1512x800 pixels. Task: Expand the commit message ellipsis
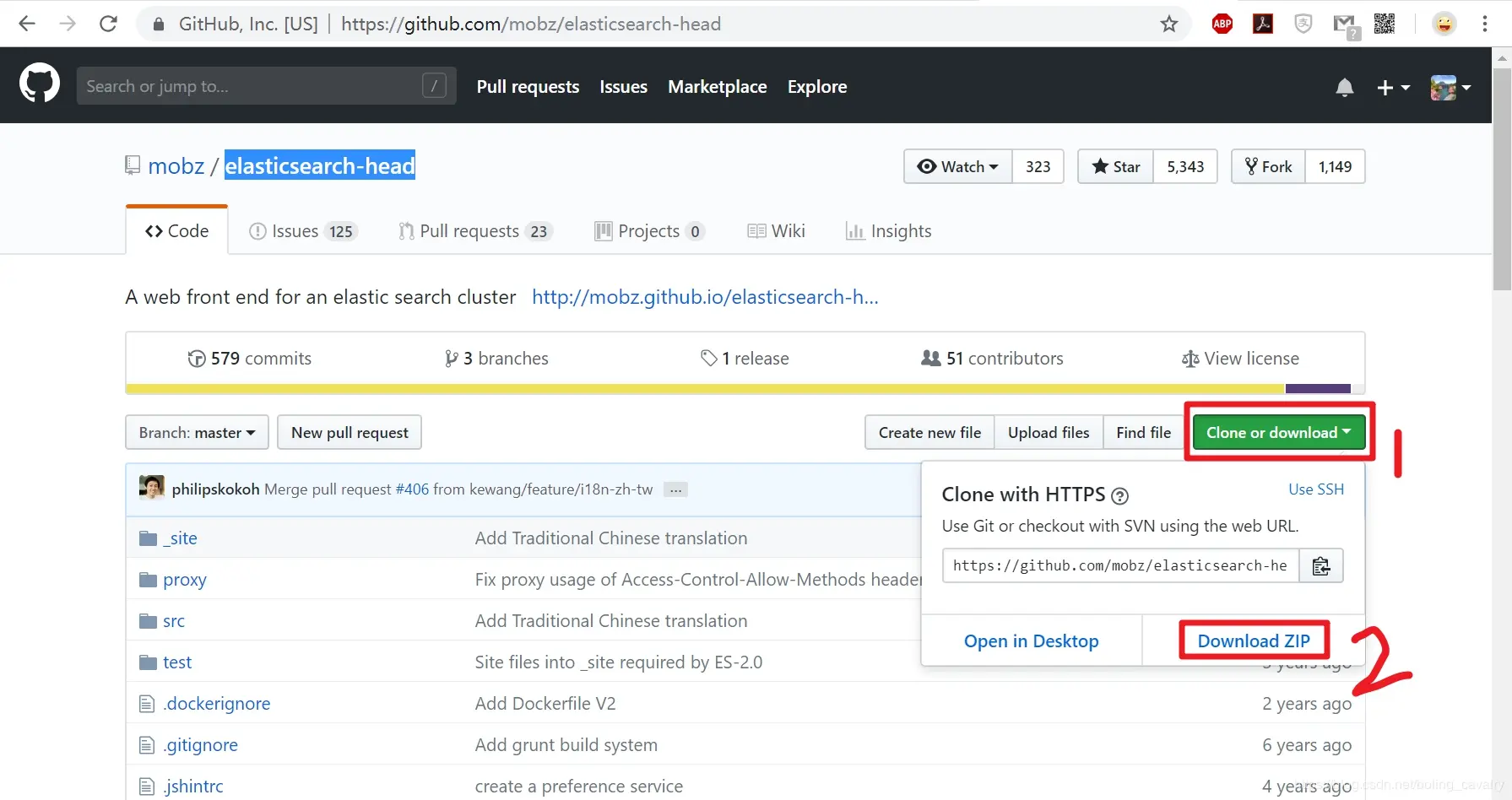[x=675, y=489]
